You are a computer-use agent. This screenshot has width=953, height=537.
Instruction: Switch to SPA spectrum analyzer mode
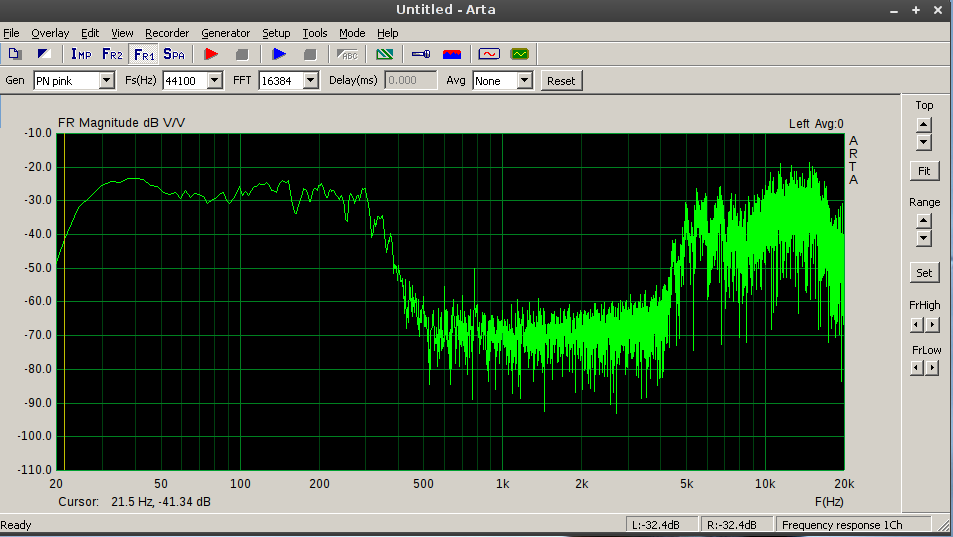(174, 54)
